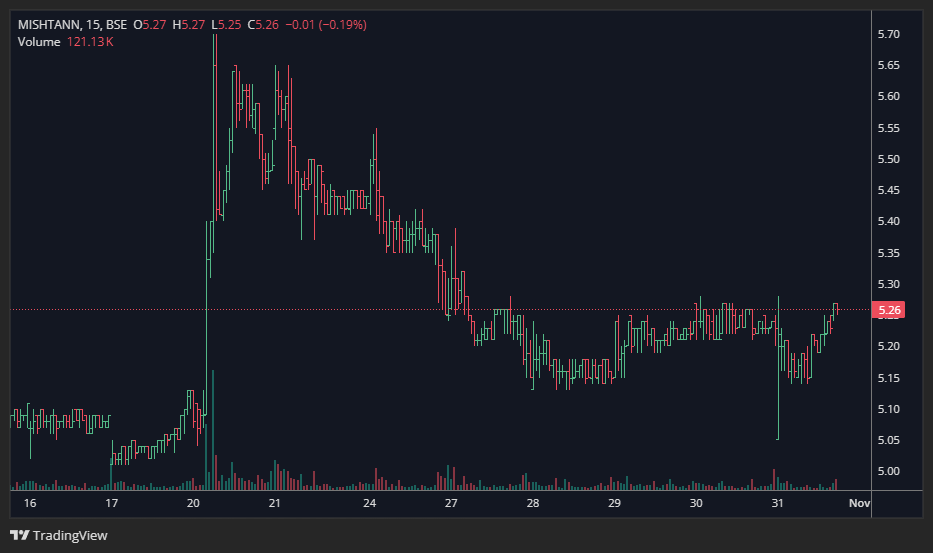Click the high price H5.27

coord(189,25)
